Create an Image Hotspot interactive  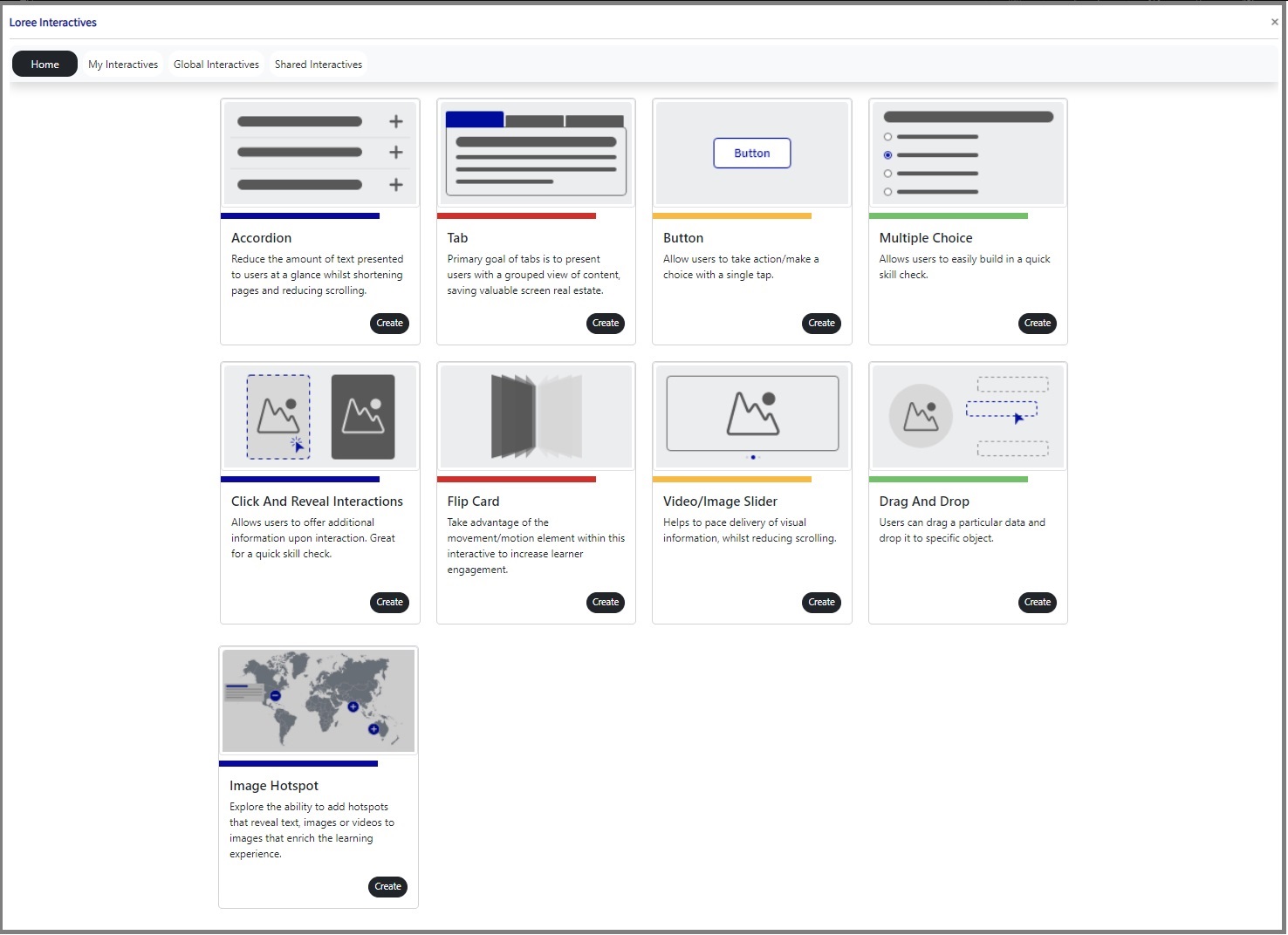point(387,886)
